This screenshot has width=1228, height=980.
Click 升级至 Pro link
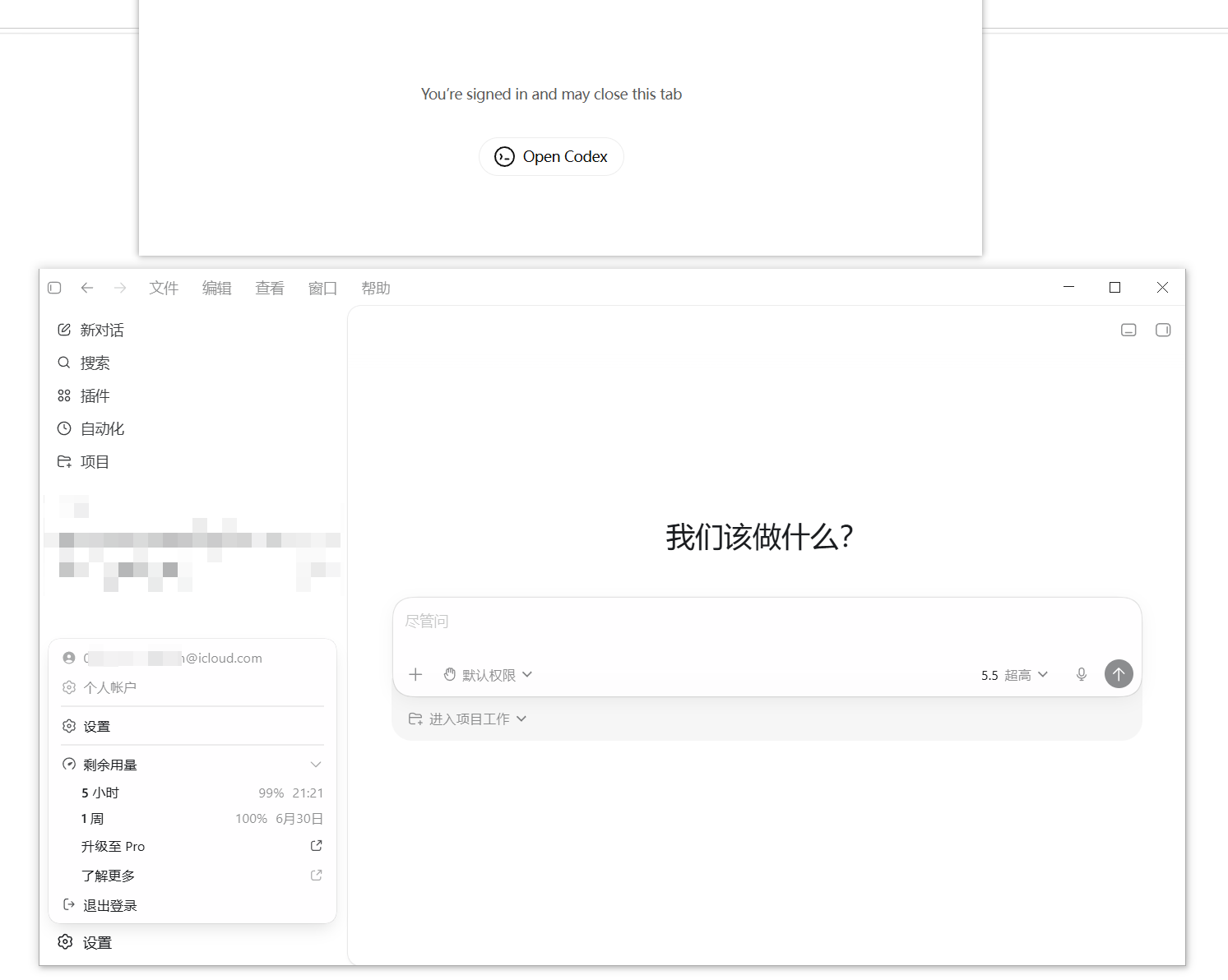(x=113, y=847)
